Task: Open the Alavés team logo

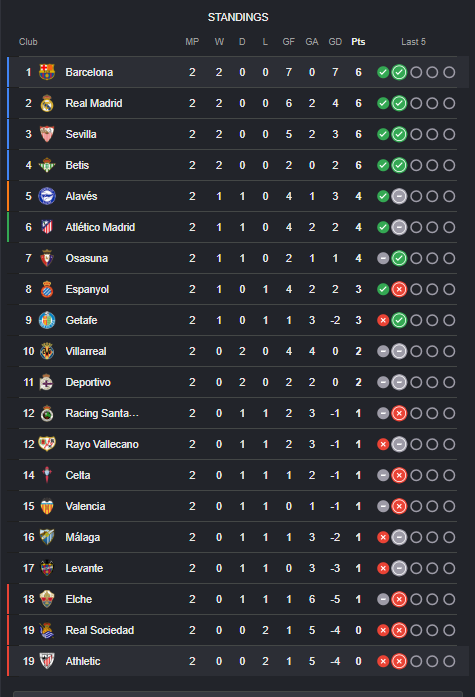Action: coord(47,196)
